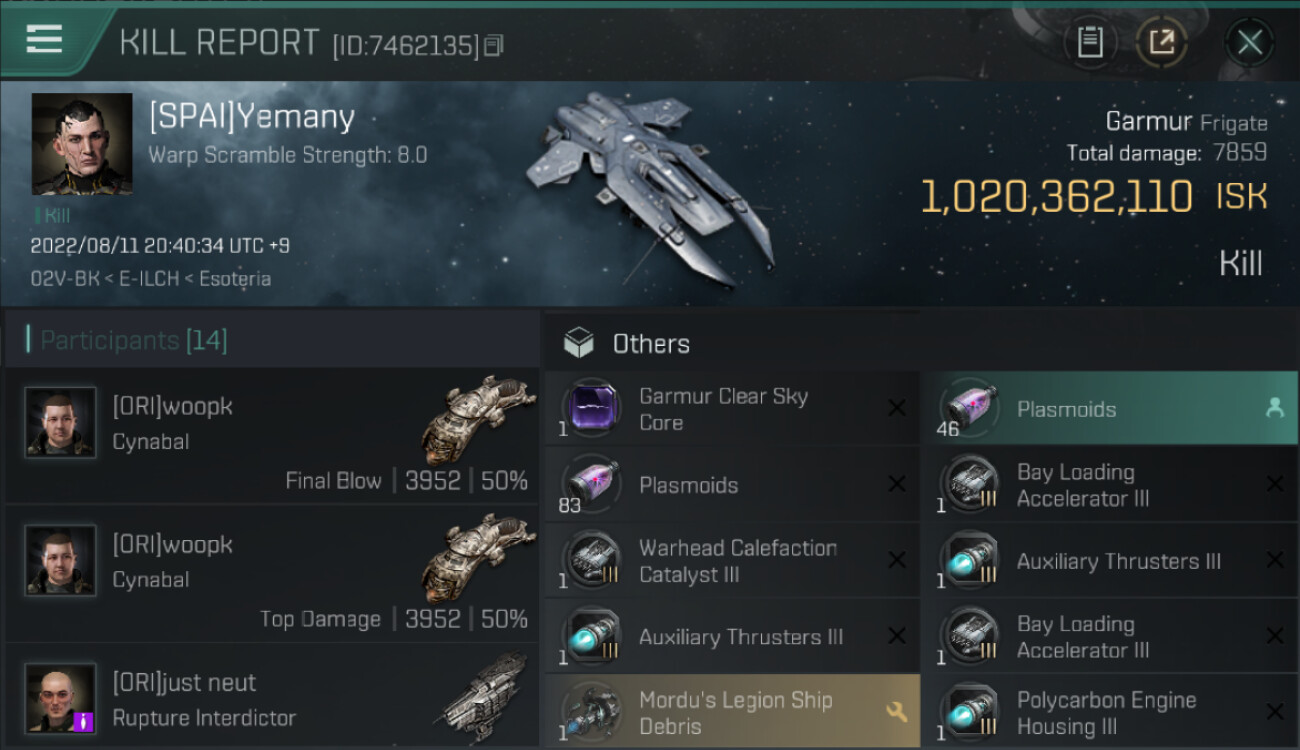Open Polycarbon Engine Housing III item
This screenshot has height=750, width=1300.
point(1110,712)
